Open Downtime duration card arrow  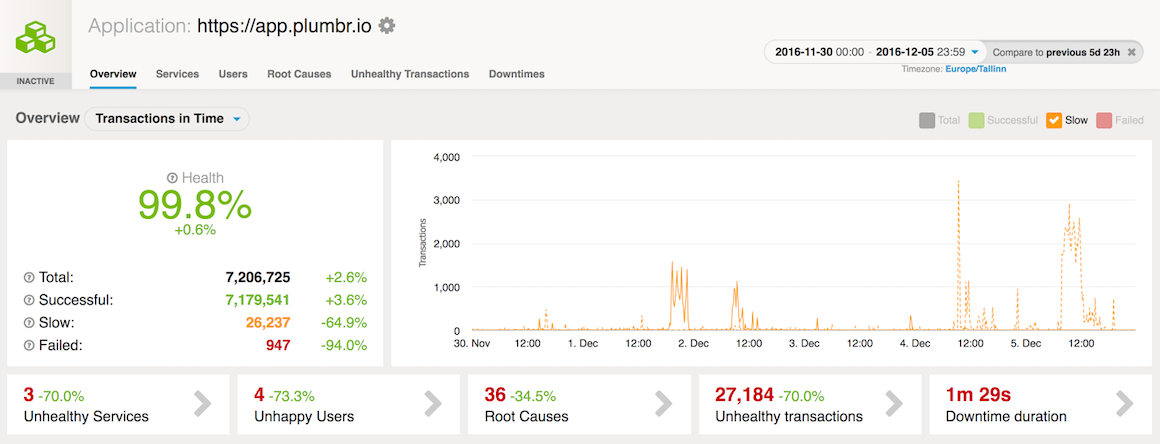coord(1124,403)
